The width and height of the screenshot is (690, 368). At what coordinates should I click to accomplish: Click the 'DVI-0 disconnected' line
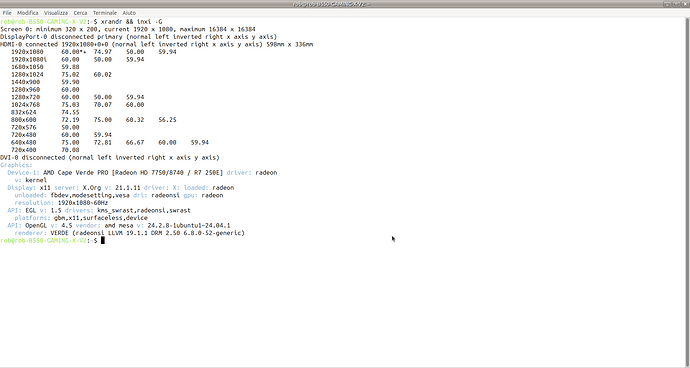110,158
